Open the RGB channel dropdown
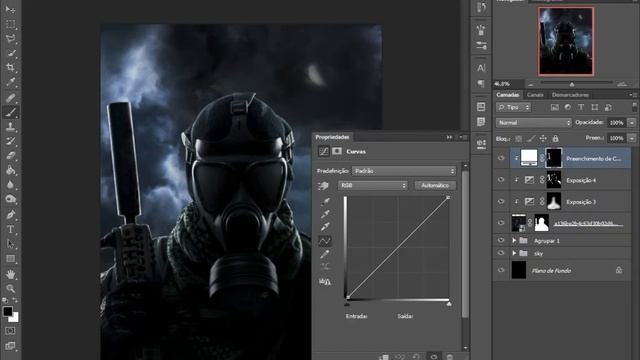Image resolution: width=640 pixels, height=360 pixels. coord(373,185)
